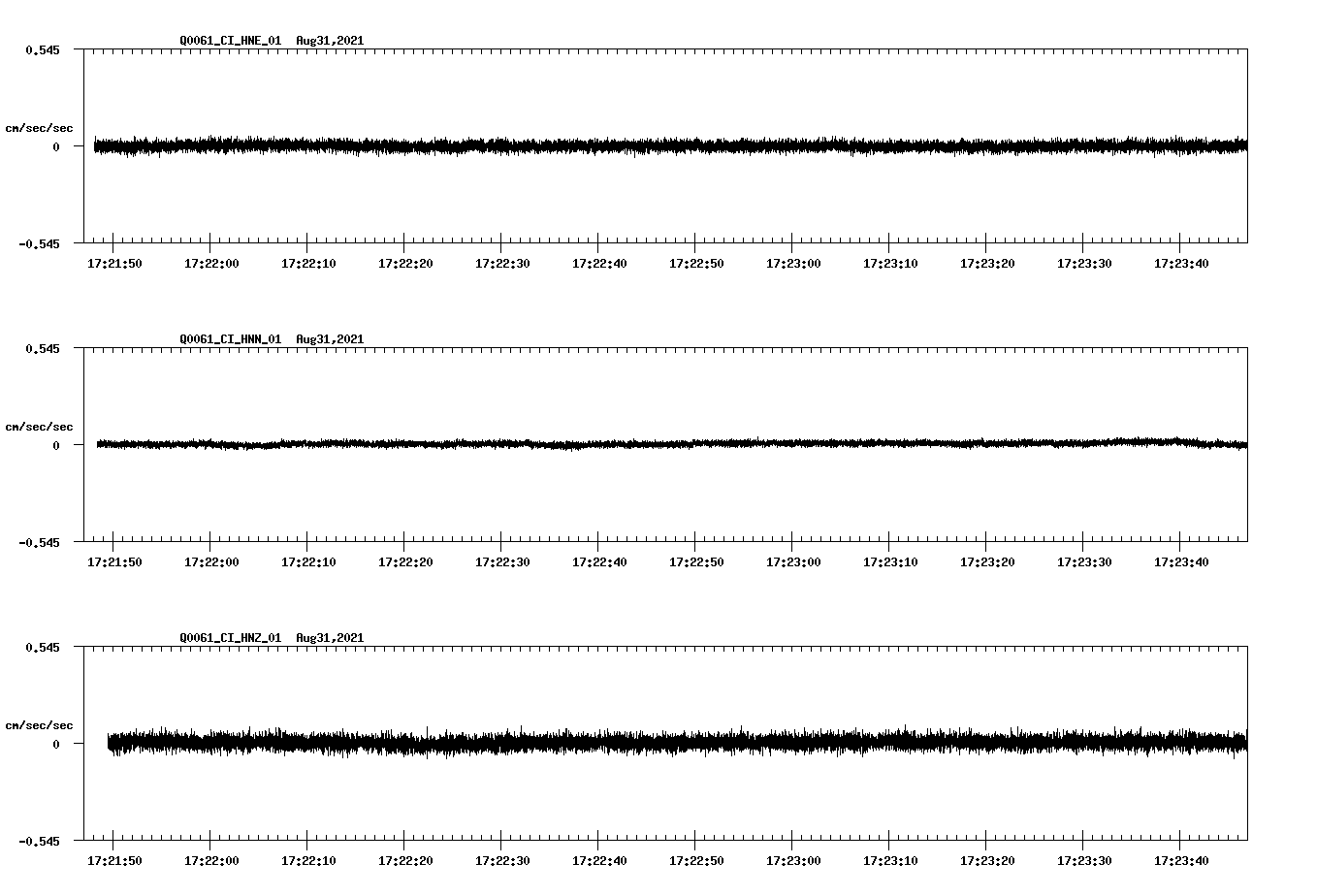Click the 17:23:20 time label under the HNZ plot
The height and width of the screenshot is (896, 1317).
(987, 861)
